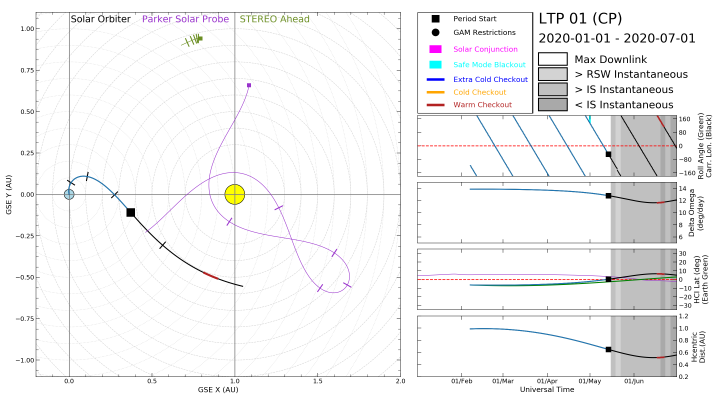
Task: Click the '14' tick on Delta Omega axis
Action: point(682,189)
